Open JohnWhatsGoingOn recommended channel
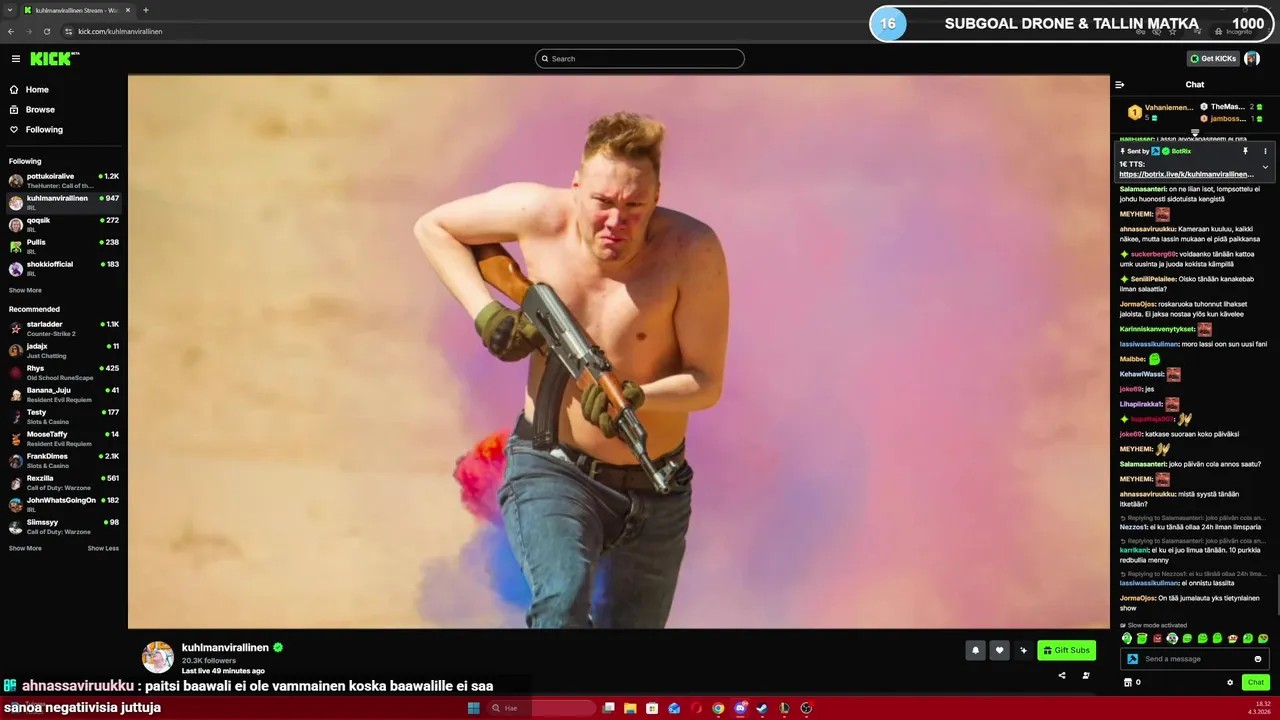Screen dimensions: 1280x720 (x=64, y=504)
